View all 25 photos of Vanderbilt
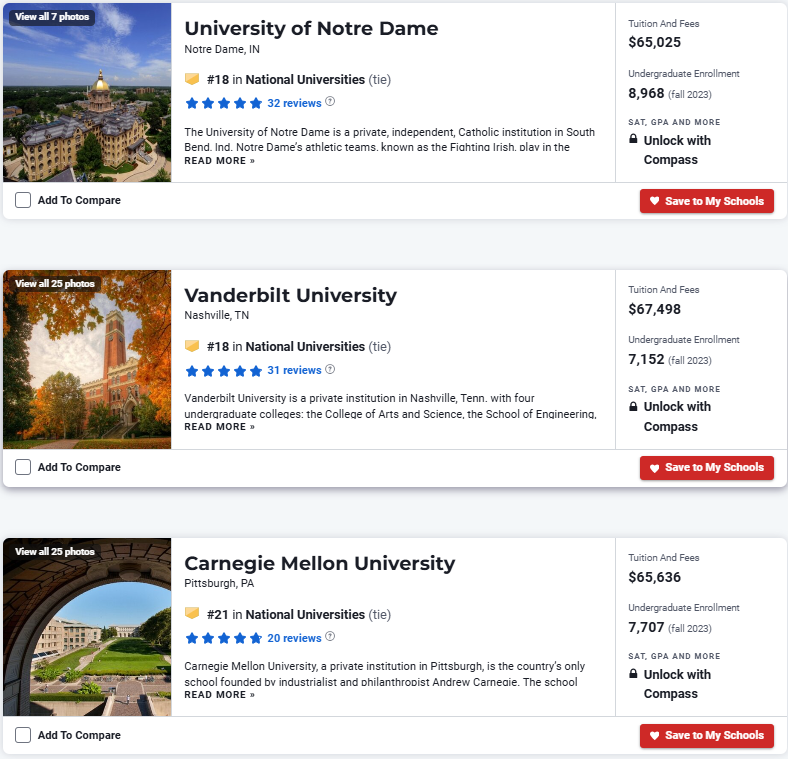The image size is (788, 759). (x=54, y=284)
